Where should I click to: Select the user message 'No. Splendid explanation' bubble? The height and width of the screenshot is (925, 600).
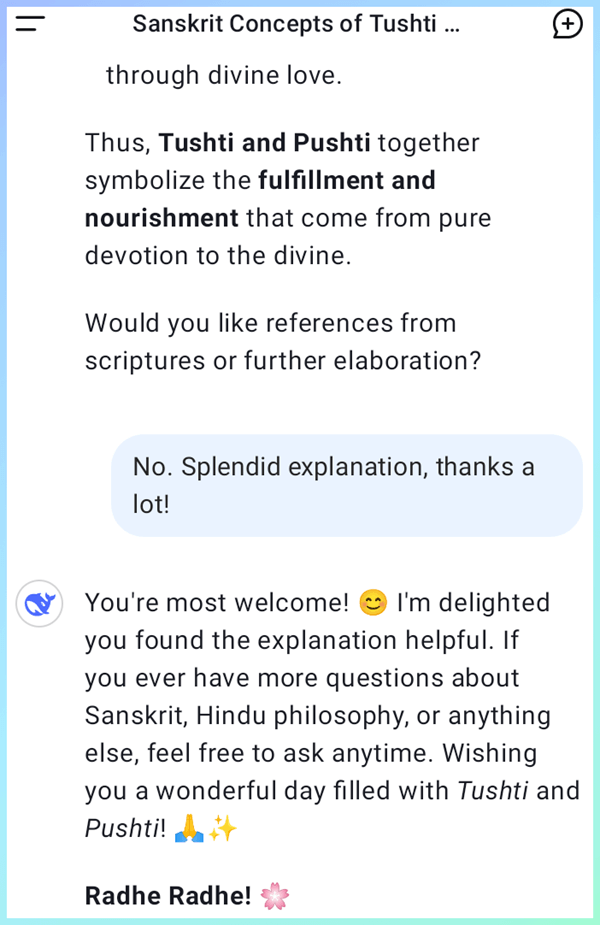pos(346,485)
